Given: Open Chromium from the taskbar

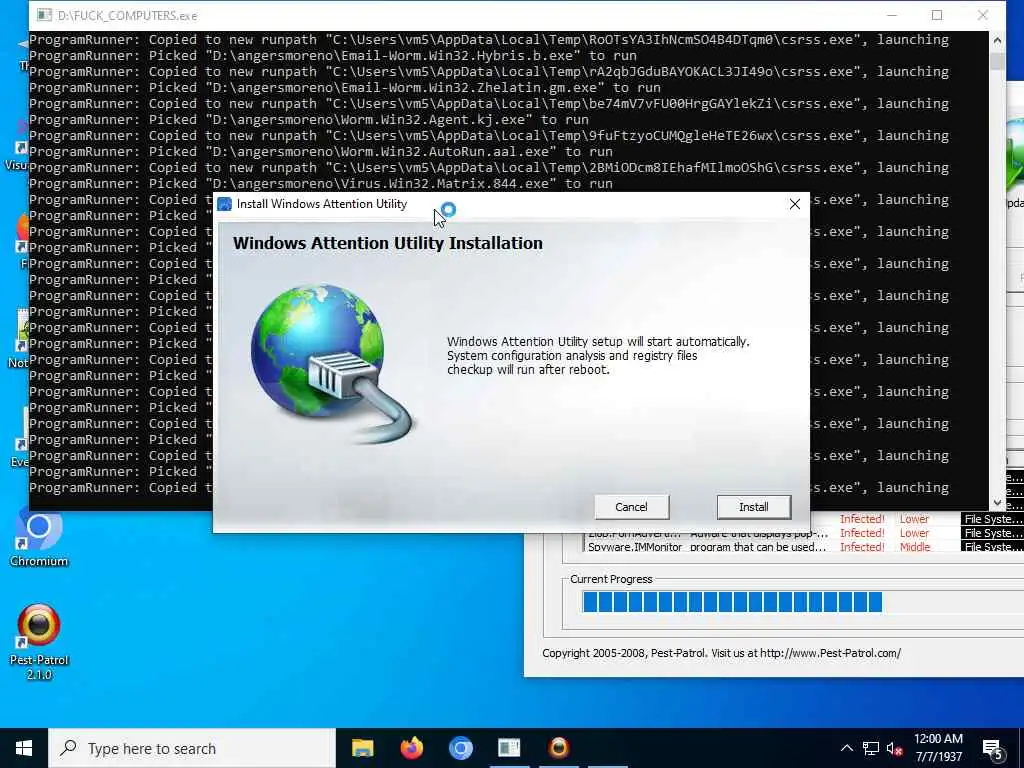Looking at the screenshot, I should (x=460, y=748).
